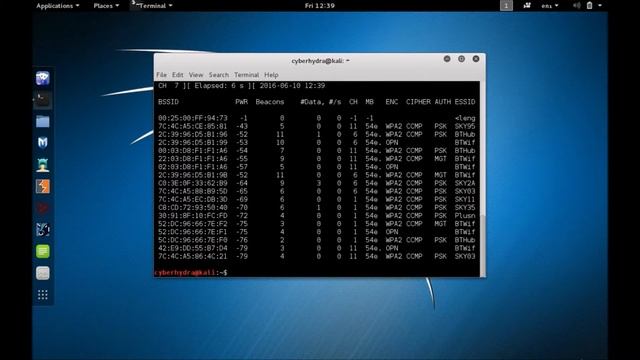640x360 pixels.
Task: Open the dock icon below the red one
Action: pyautogui.click(x=43, y=230)
